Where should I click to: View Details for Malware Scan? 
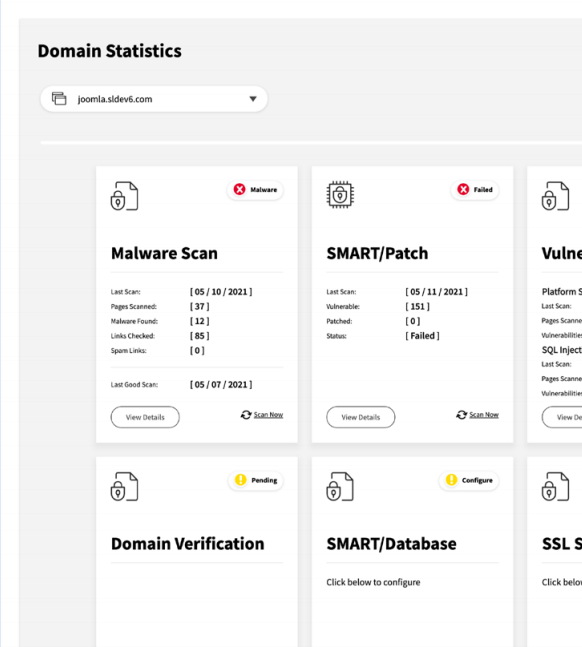click(145, 417)
